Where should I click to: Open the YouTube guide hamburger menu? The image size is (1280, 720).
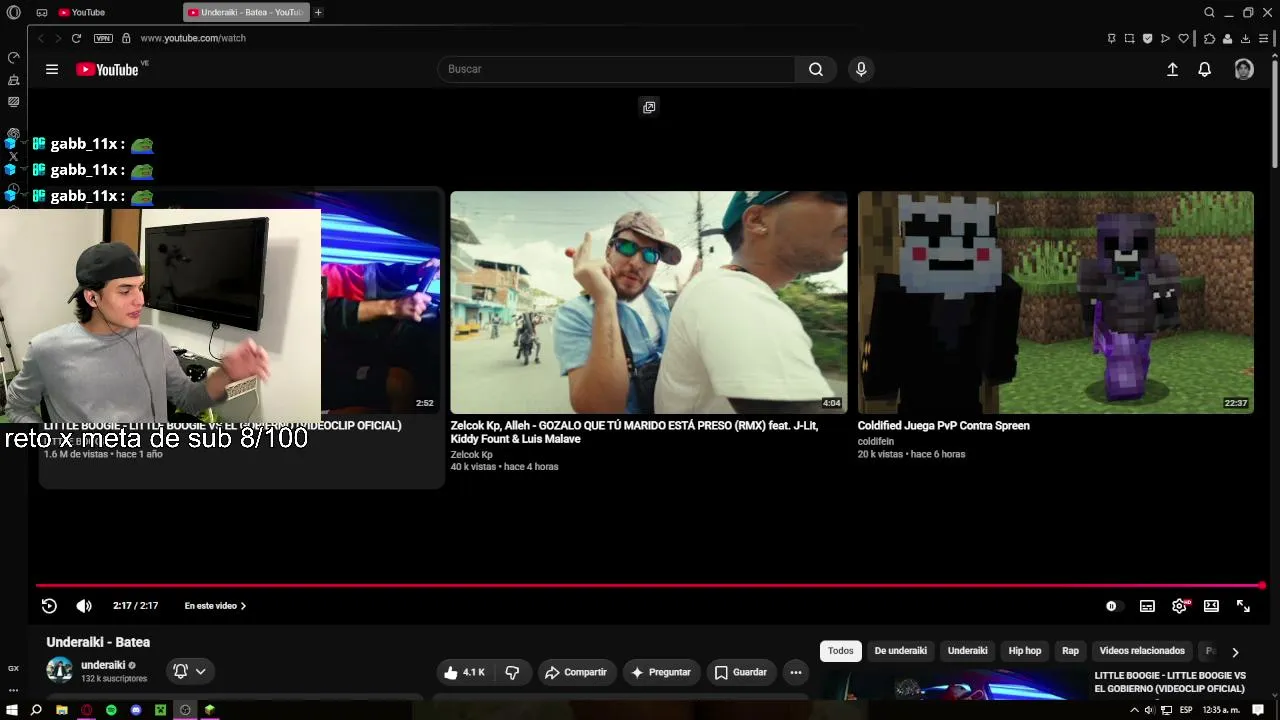pyautogui.click(x=52, y=69)
